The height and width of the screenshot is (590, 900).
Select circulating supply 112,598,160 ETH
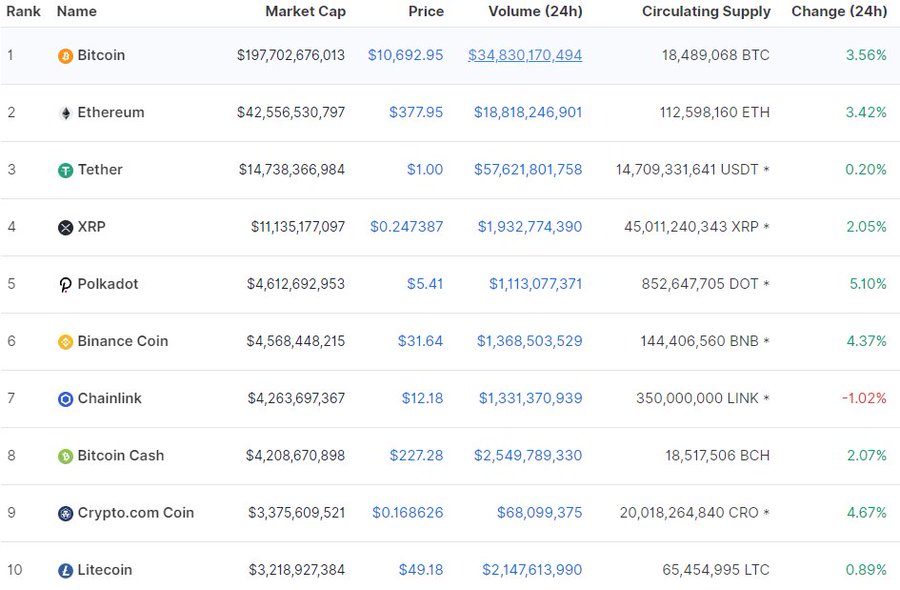pyautogui.click(x=715, y=112)
